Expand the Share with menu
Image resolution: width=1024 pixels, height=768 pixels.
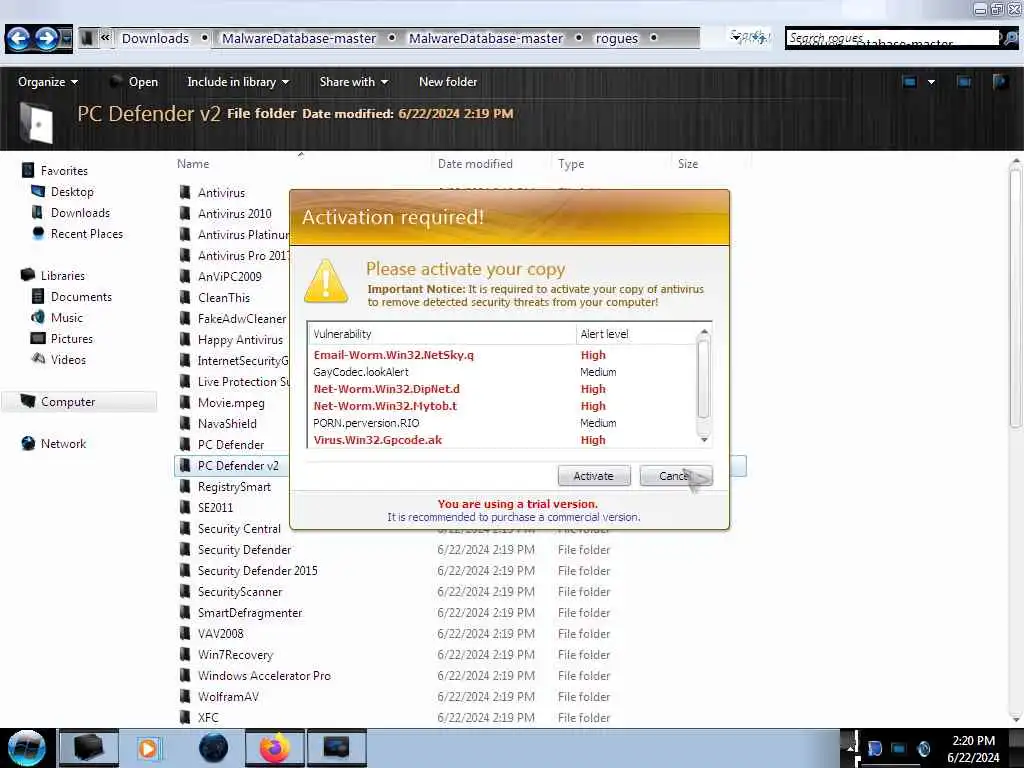click(353, 82)
